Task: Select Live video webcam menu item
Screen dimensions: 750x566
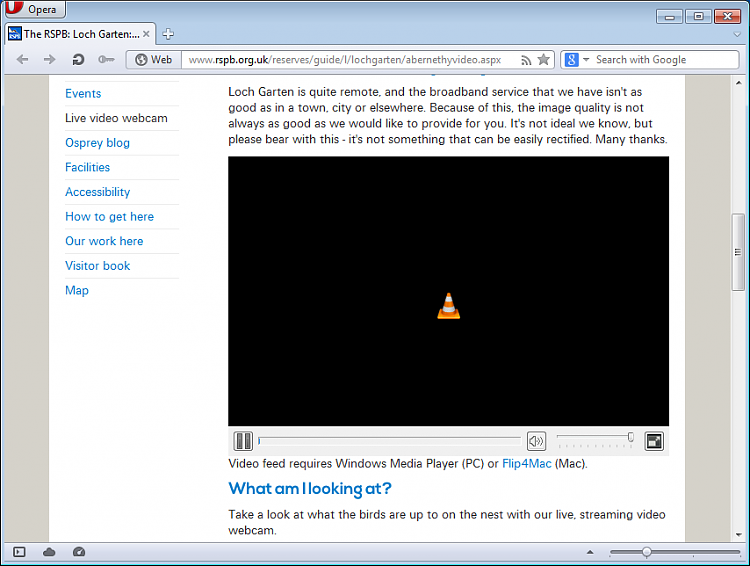Action: [116, 118]
